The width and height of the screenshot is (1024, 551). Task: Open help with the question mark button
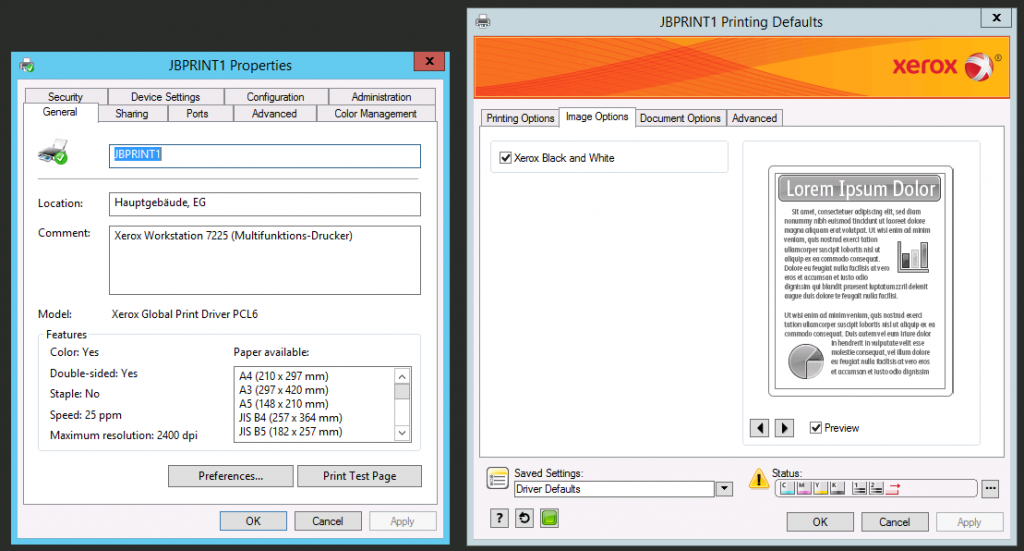point(500,518)
